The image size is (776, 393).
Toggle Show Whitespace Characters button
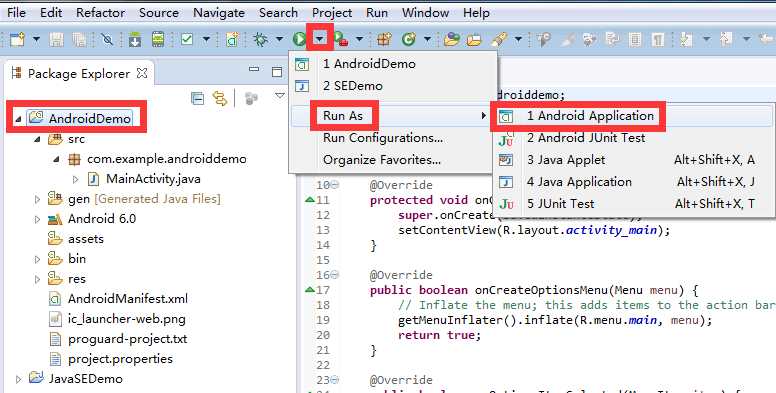pos(658,39)
